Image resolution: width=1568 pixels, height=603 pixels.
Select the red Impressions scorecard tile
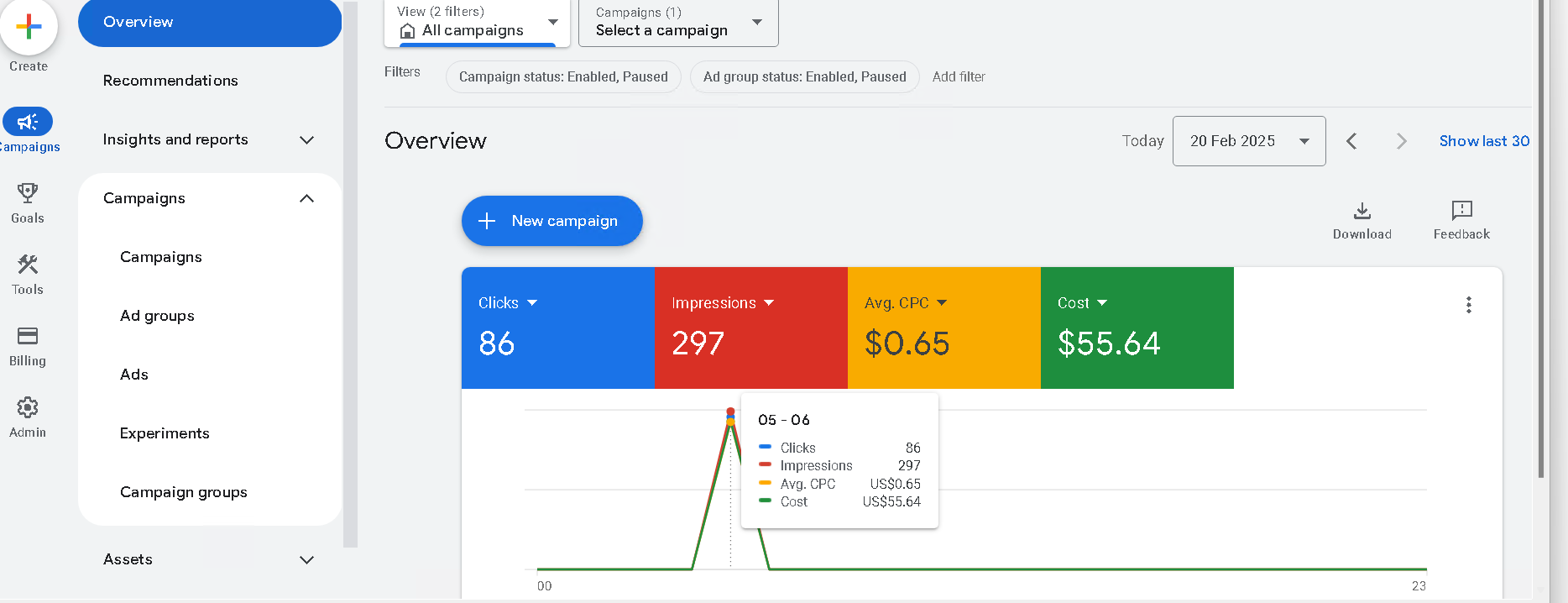pyautogui.click(x=751, y=328)
